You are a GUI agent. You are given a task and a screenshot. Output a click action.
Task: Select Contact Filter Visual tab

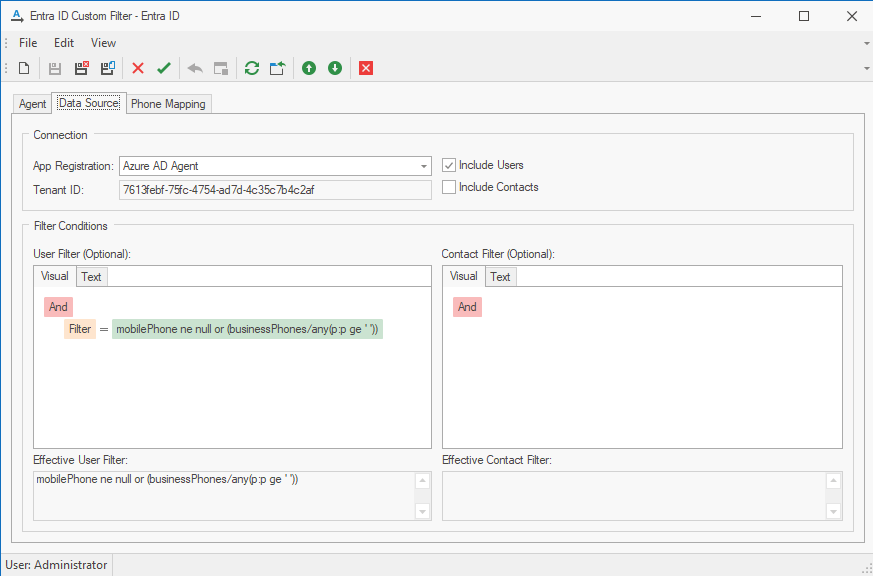(x=464, y=276)
